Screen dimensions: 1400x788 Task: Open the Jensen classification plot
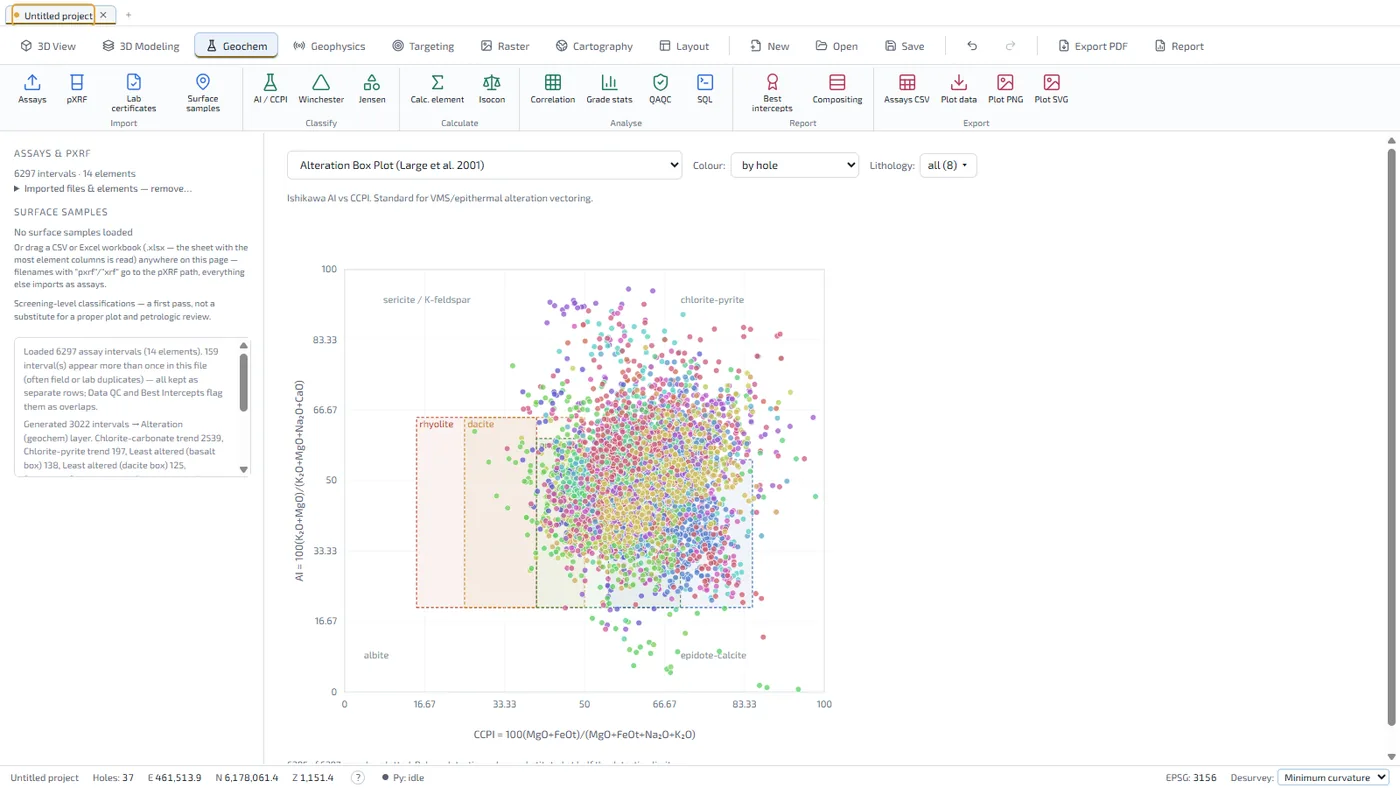pos(372,89)
